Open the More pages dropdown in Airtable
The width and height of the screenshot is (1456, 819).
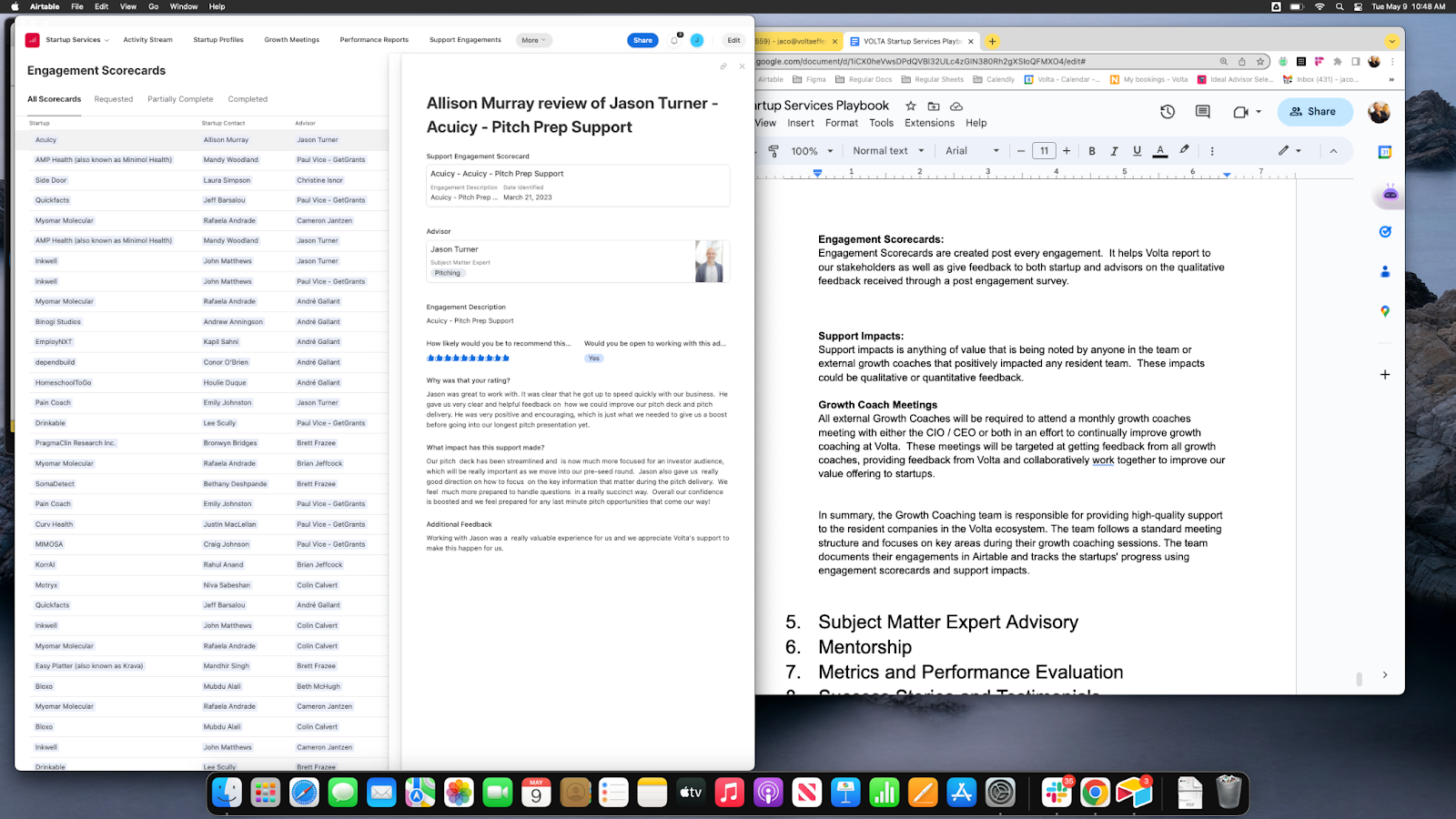click(x=534, y=40)
